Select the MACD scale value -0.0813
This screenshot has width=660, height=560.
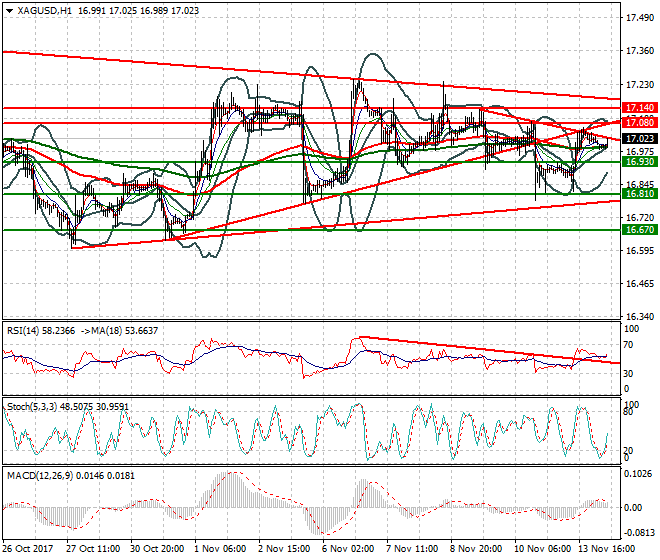[x=638, y=533]
